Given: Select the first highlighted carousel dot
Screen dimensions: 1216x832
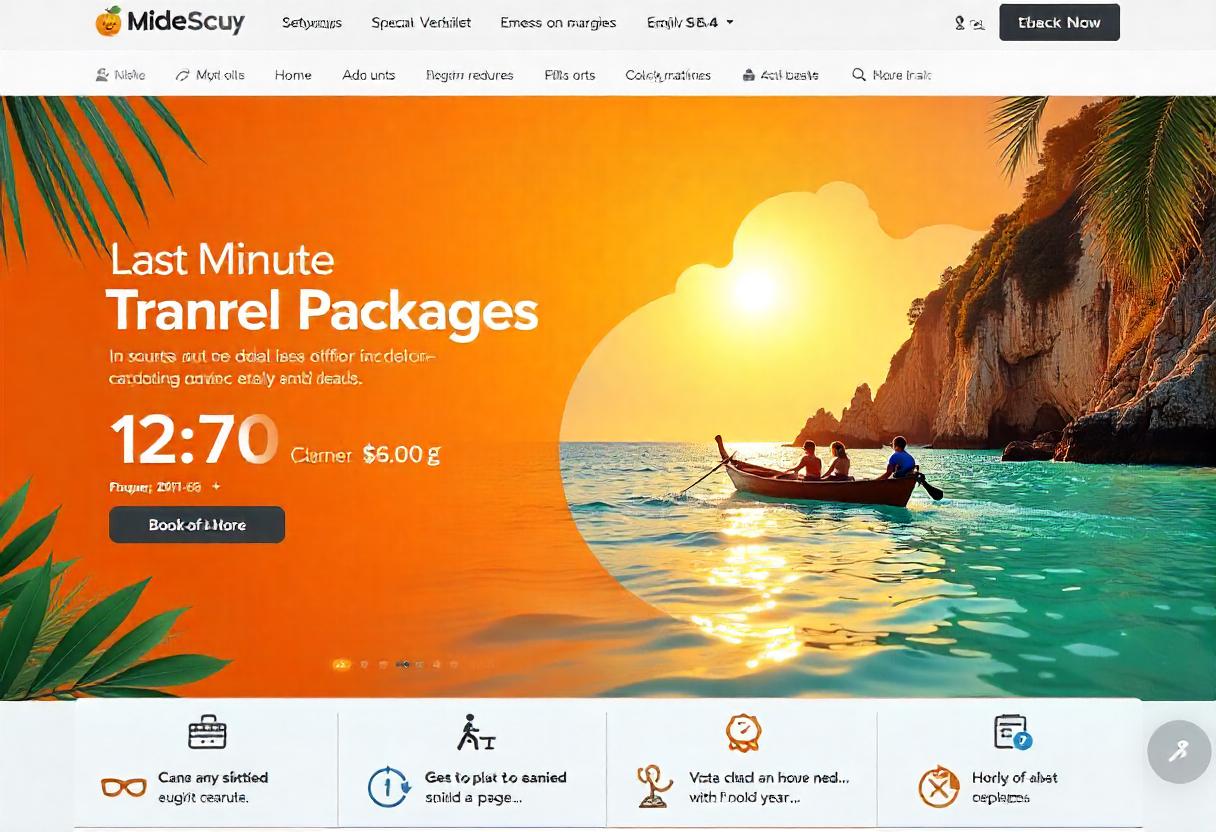Looking at the screenshot, I should point(341,664).
